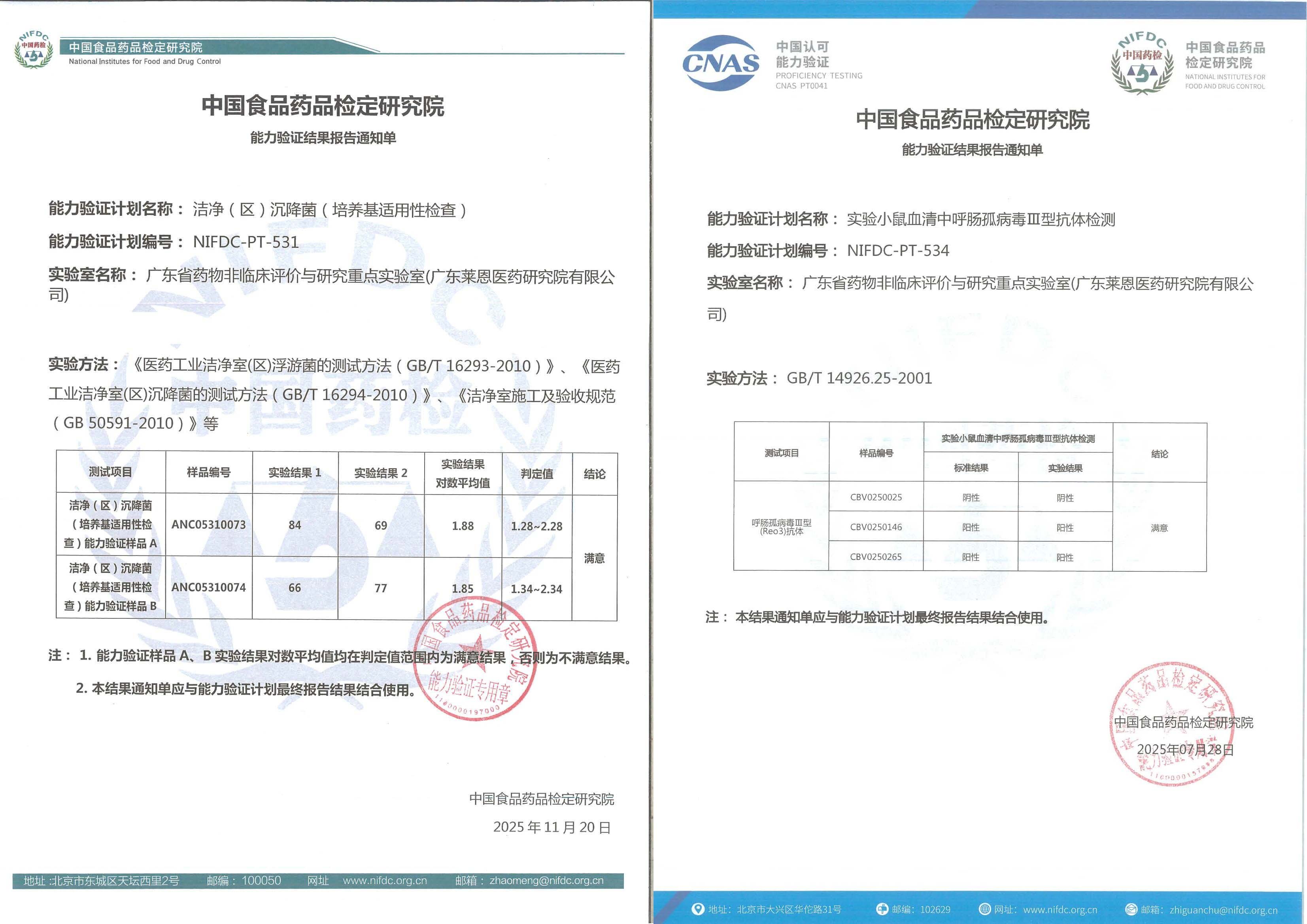Click the 2025年11月20日 date on left page
This screenshot has width=1307, height=924.
[552, 827]
